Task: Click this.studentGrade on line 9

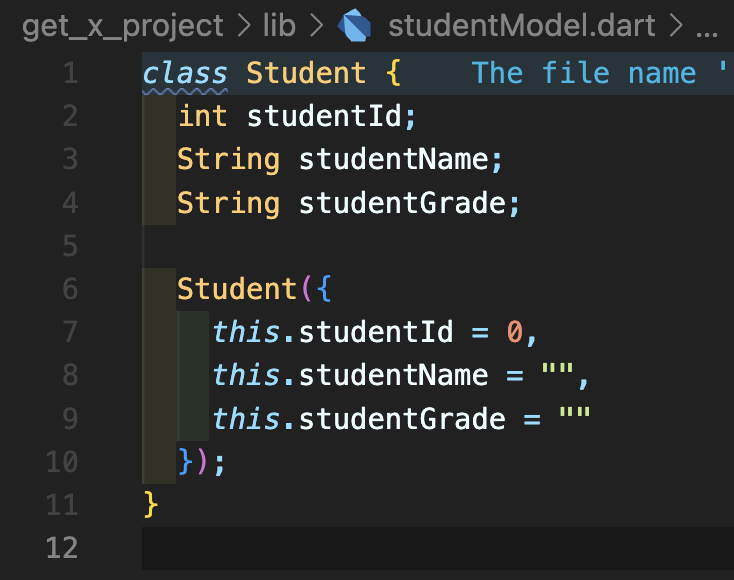Action: [359, 419]
